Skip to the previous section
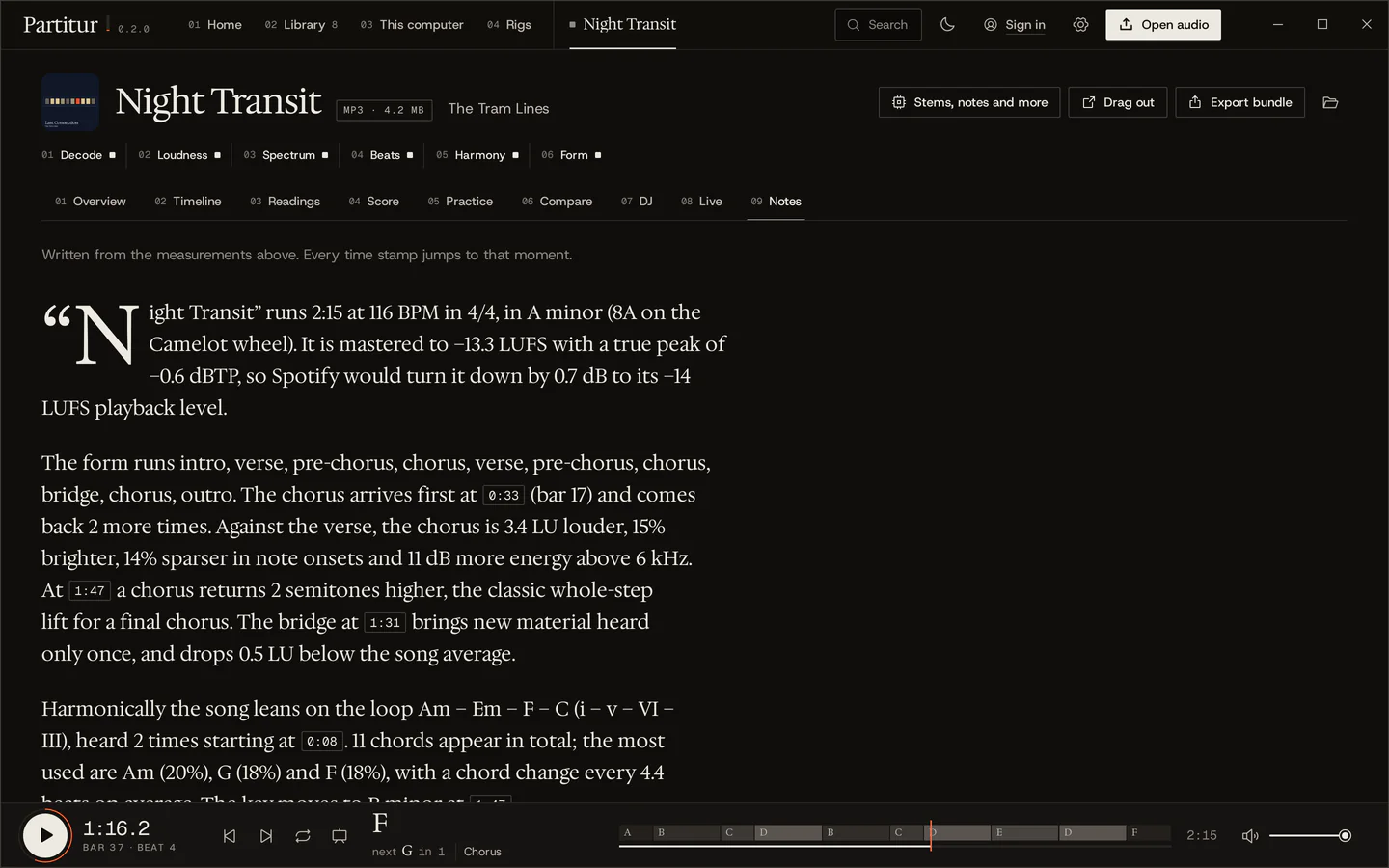1389x868 pixels. (230, 836)
